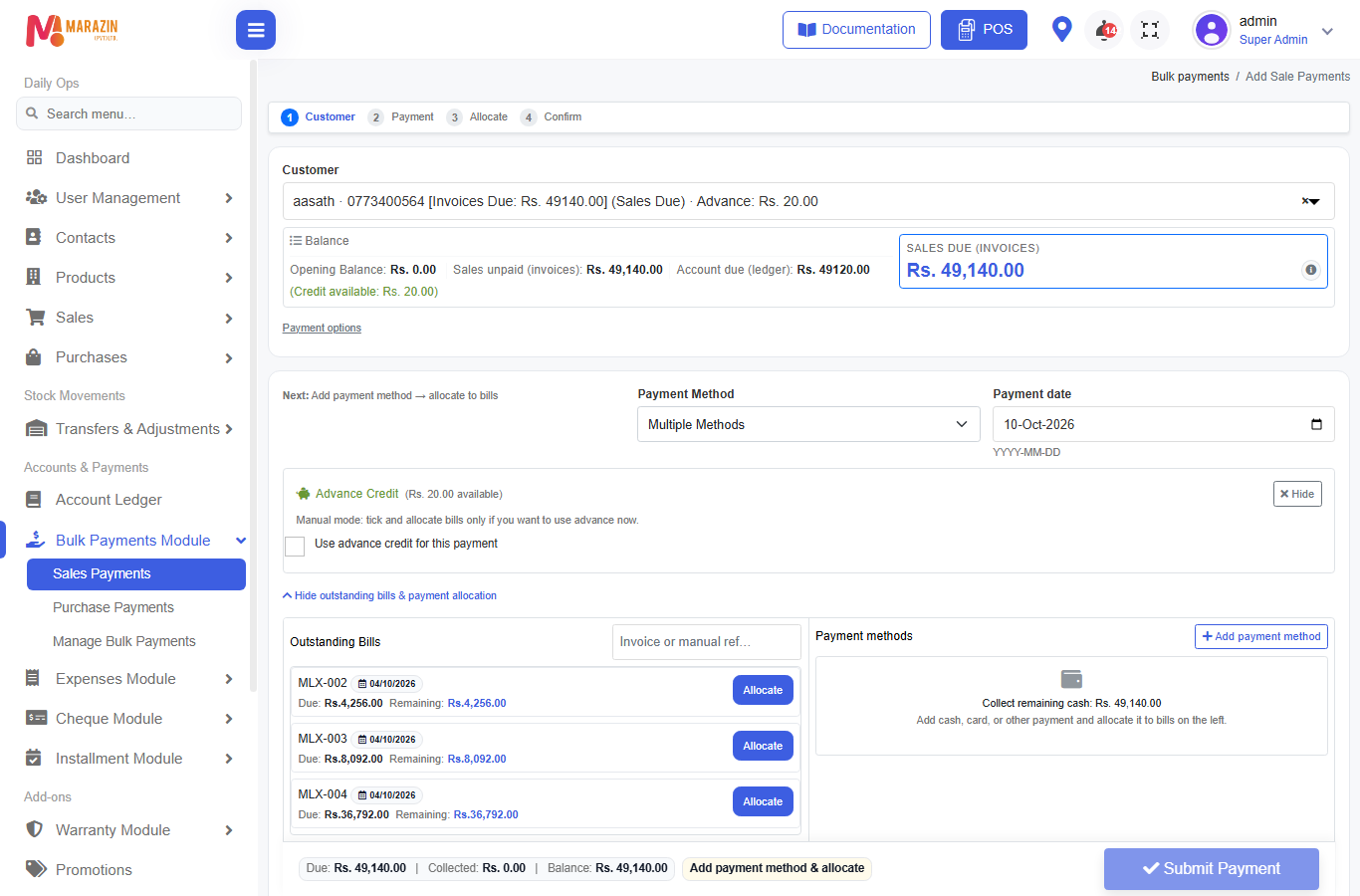This screenshot has height=896, width=1360.
Task: Open notifications bell with badge 14
Action: pos(1105,30)
